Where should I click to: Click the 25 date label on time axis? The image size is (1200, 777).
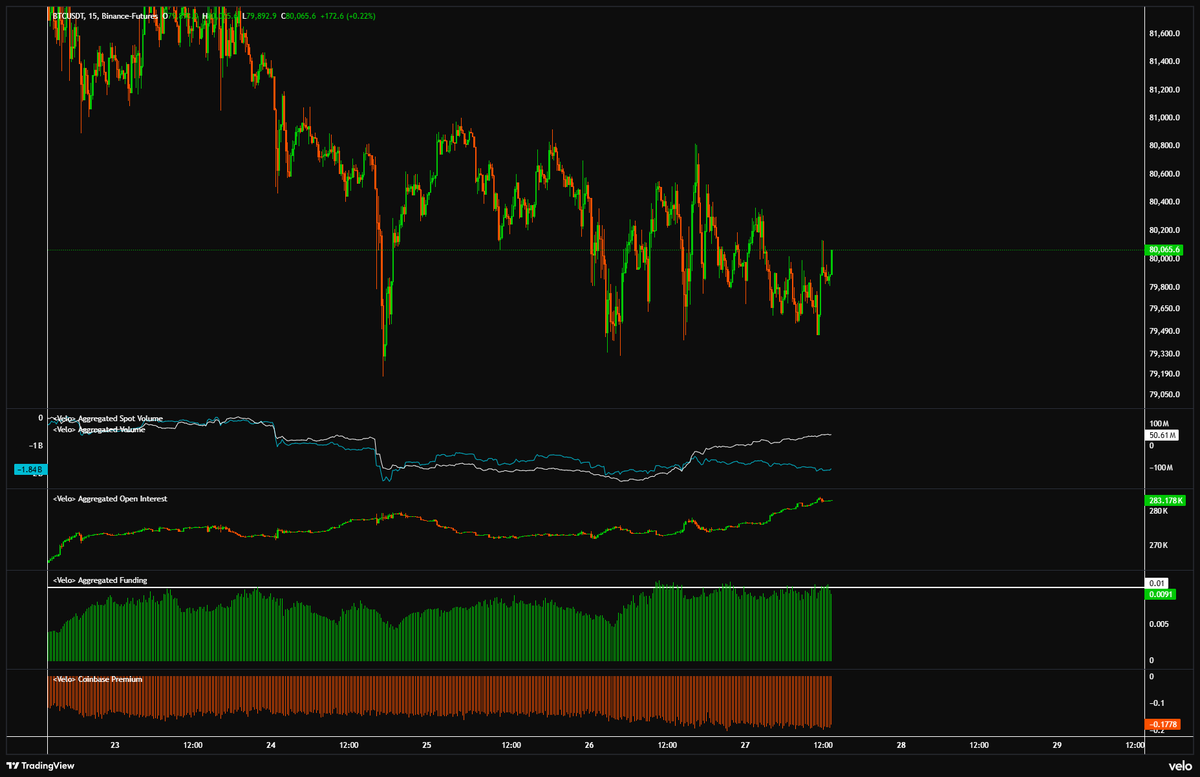(x=427, y=746)
